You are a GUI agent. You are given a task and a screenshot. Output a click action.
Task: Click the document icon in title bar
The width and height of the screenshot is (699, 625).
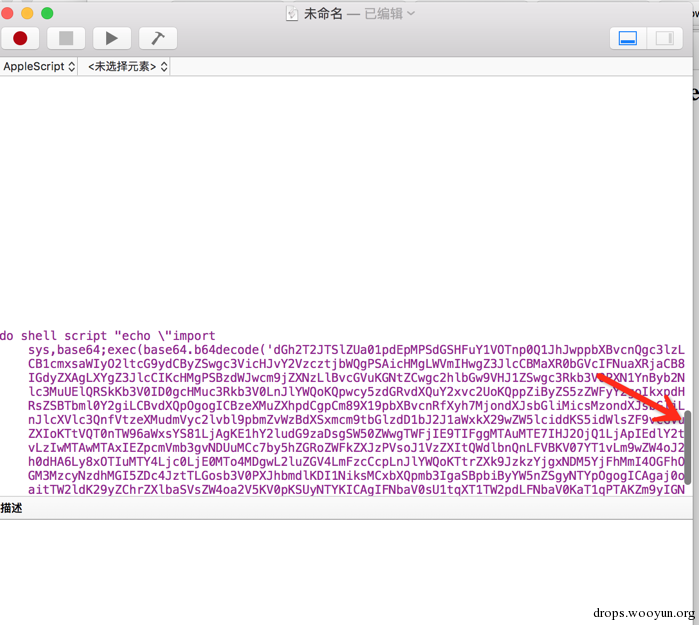292,14
